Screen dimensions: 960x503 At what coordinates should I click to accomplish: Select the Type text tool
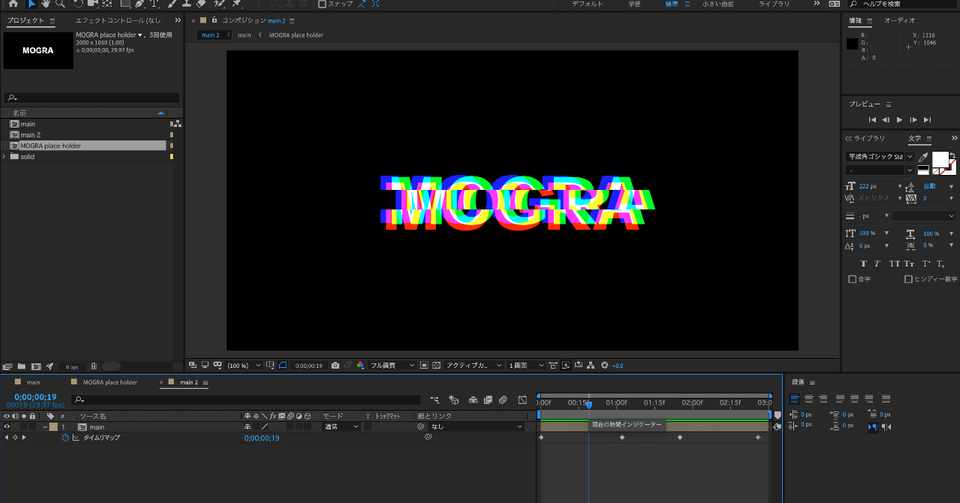click(154, 4)
